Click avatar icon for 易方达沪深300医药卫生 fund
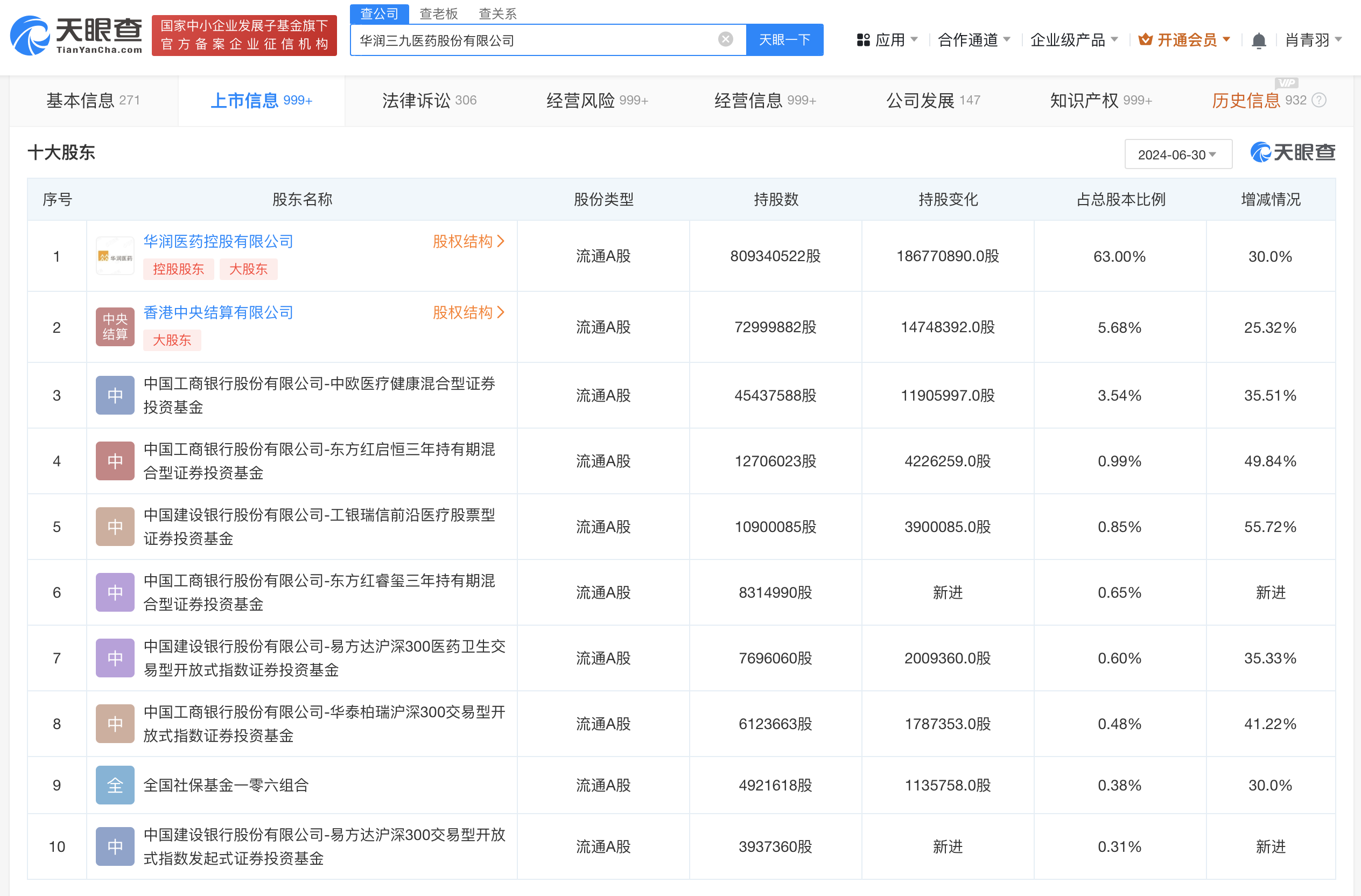The image size is (1361, 896). point(115,658)
